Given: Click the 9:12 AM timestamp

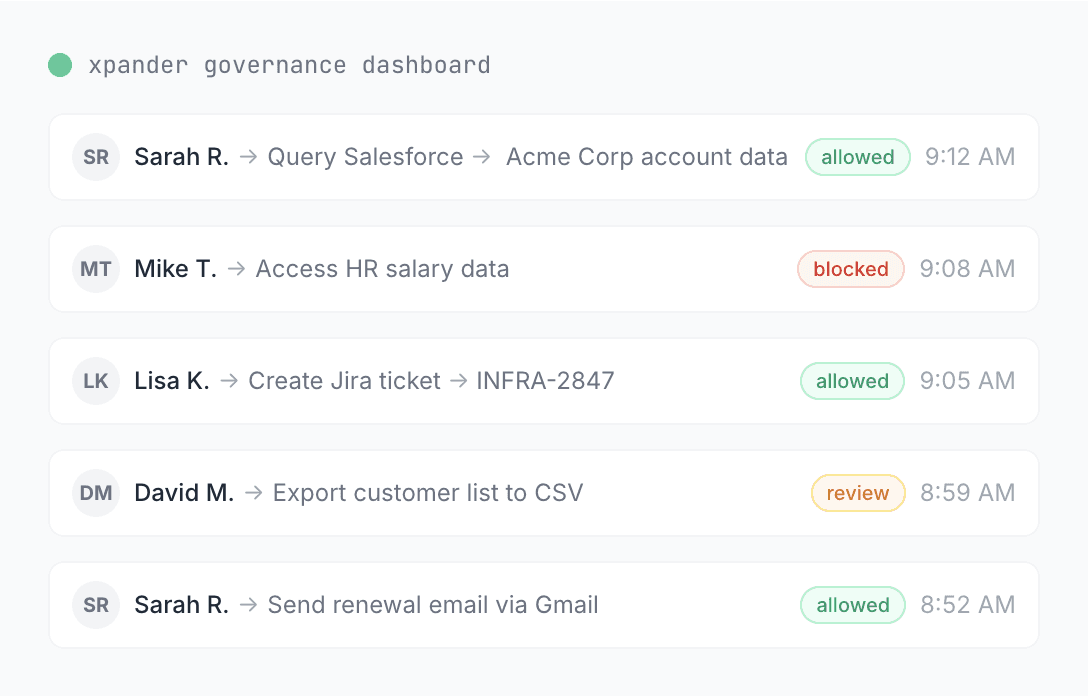Looking at the screenshot, I should pos(970,157).
